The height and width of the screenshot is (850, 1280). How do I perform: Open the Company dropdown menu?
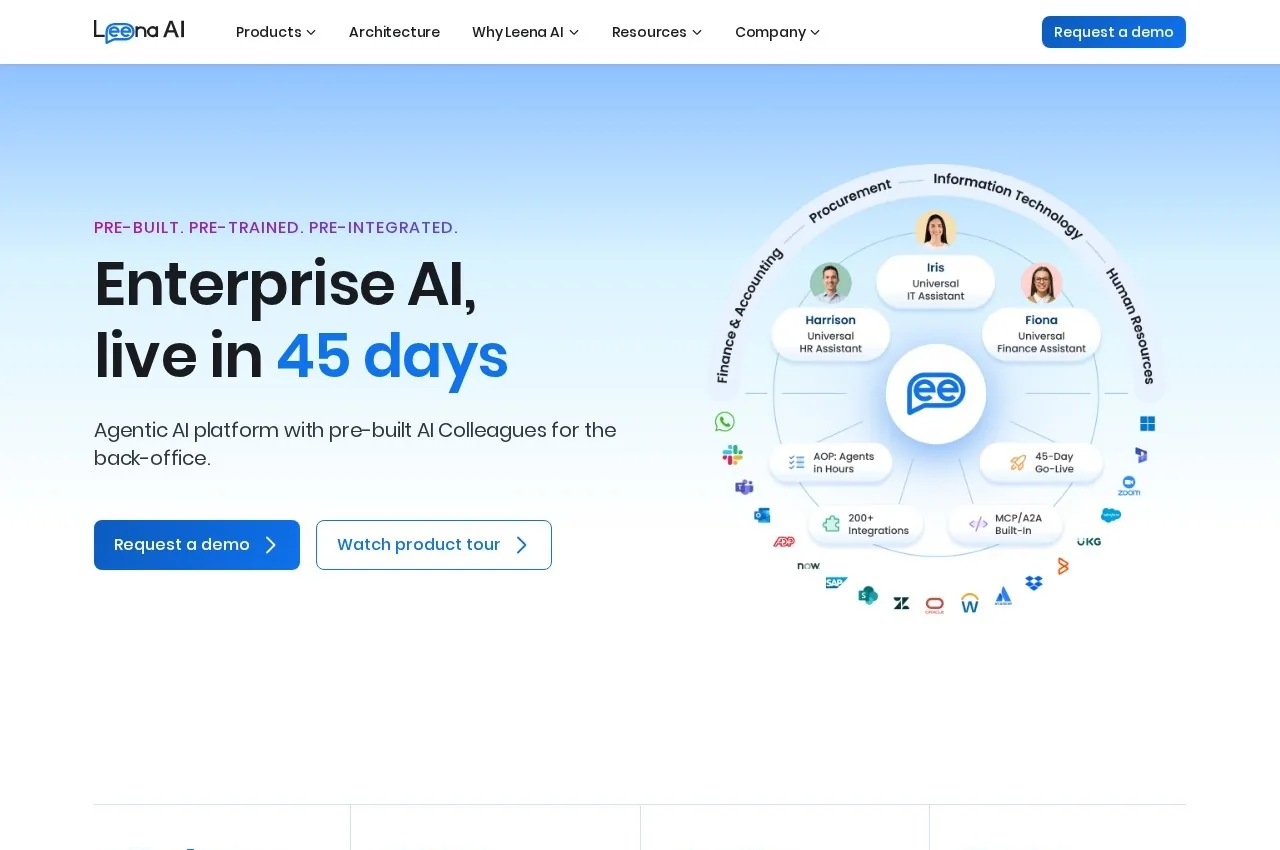[778, 32]
